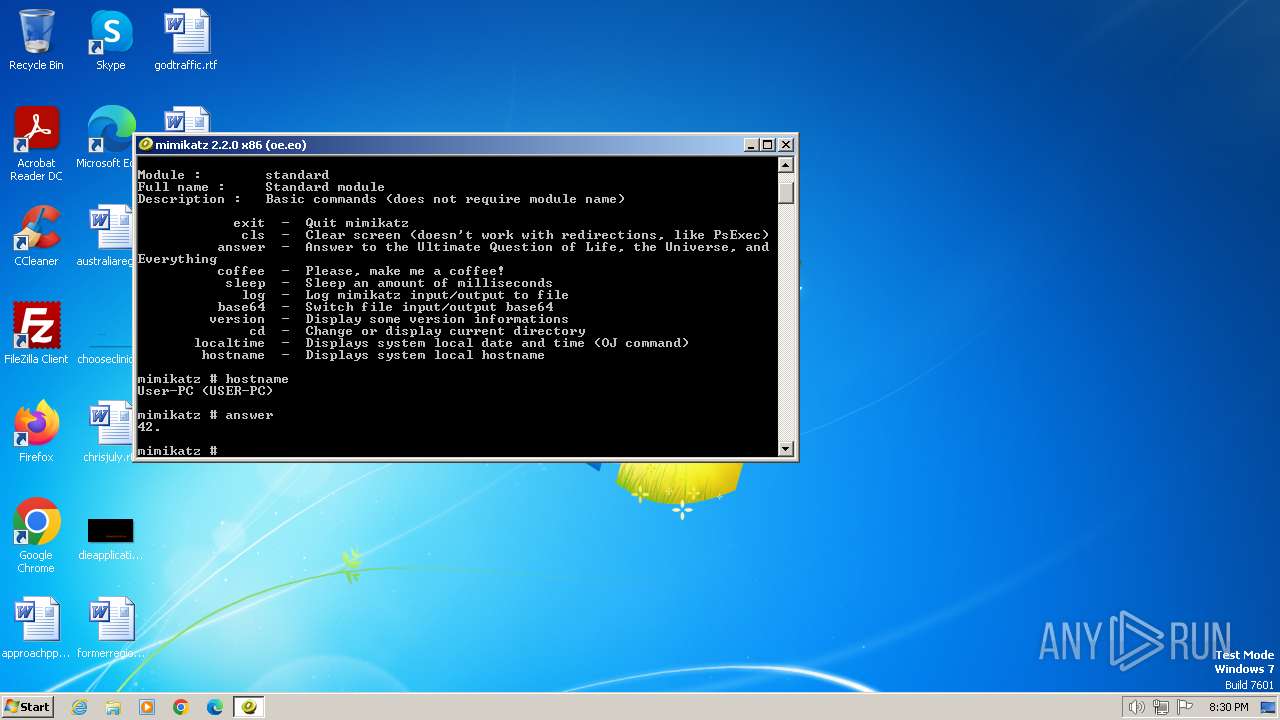Click the 'Full name : Standard module' line
The width and height of the screenshot is (1280, 720).
[x=261, y=187]
